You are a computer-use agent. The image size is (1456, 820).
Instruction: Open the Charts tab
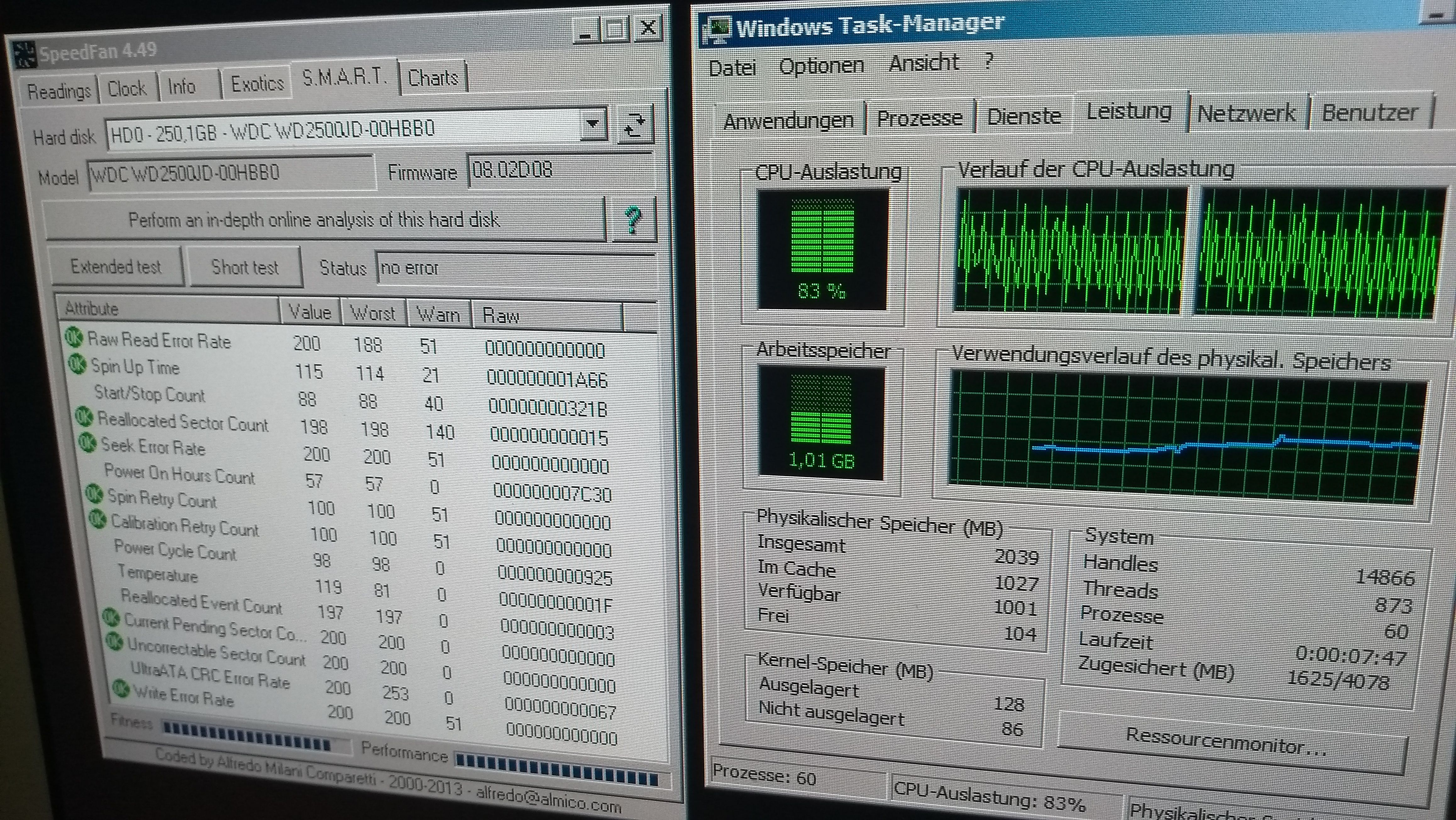pyautogui.click(x=433, y=78)
